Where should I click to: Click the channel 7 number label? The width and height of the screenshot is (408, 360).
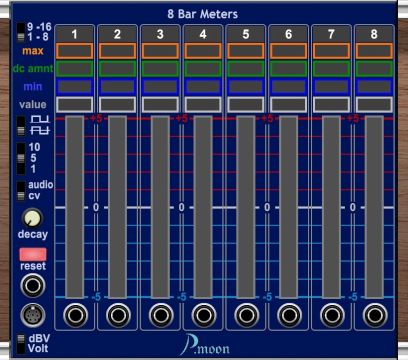[x=331, y=34]
